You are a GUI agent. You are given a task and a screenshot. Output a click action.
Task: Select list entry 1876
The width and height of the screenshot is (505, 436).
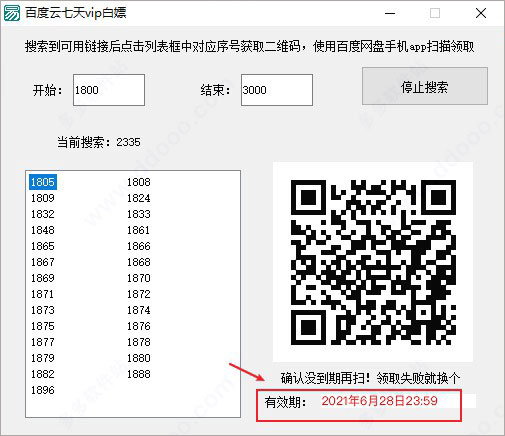click(139, 326)
